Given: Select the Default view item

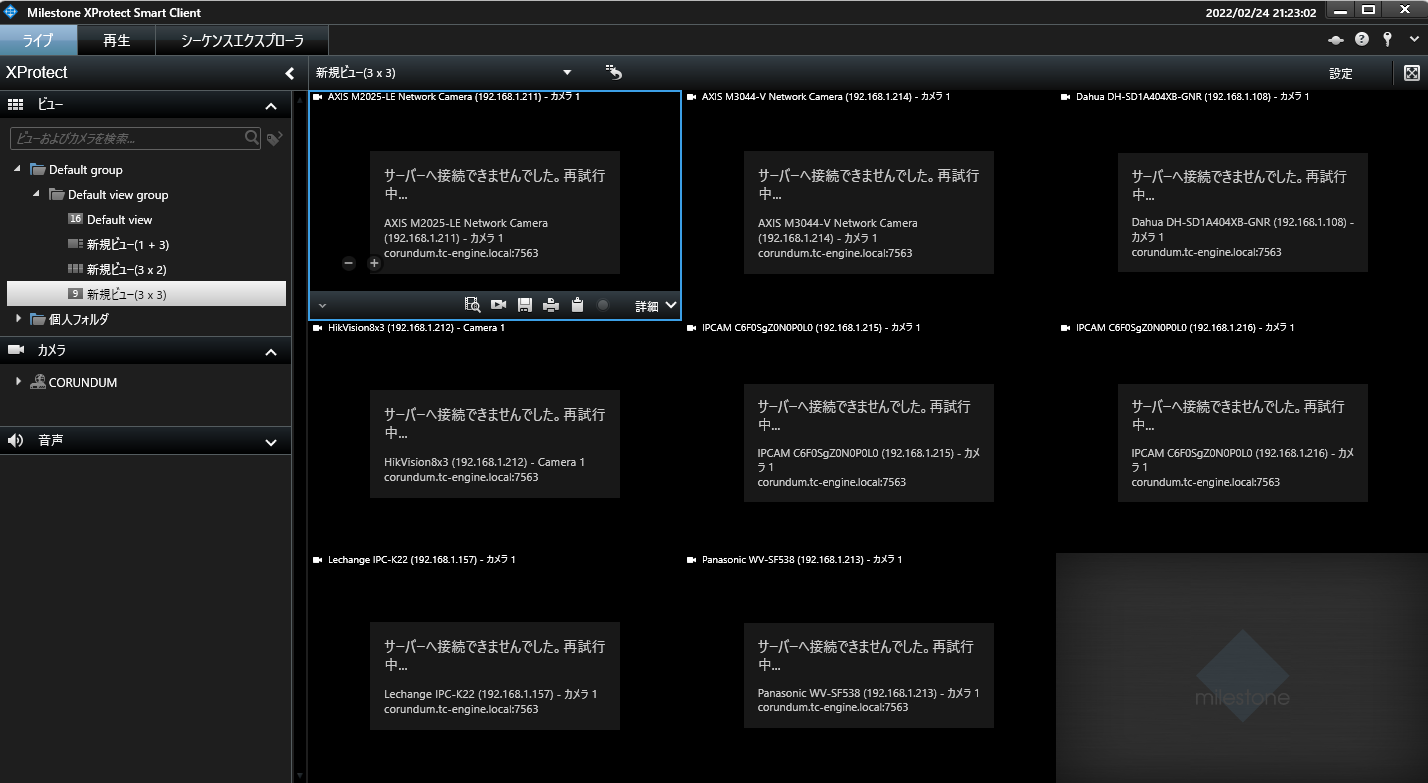Looking at the screenshot, I should (119, 219).
